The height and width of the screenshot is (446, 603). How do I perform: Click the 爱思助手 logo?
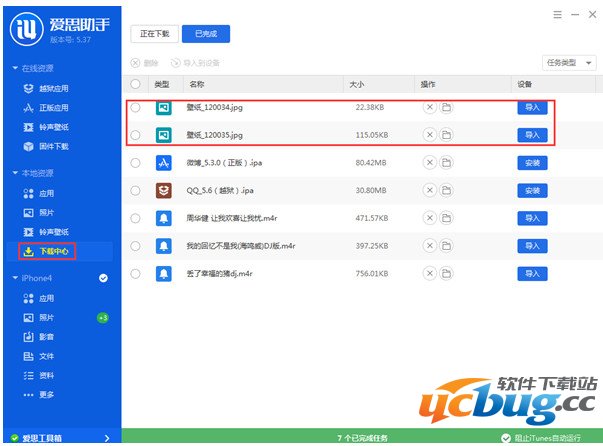[x=27, y=29]
